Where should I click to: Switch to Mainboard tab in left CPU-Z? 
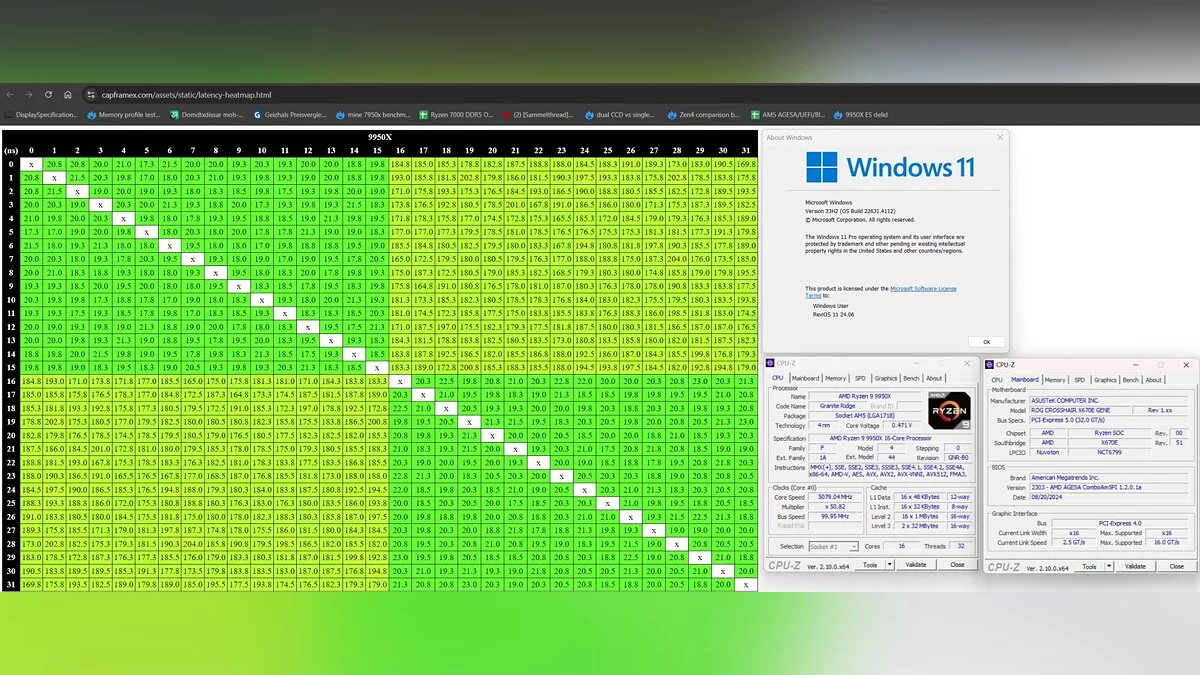pyautogui.click(x=805, y=378)
